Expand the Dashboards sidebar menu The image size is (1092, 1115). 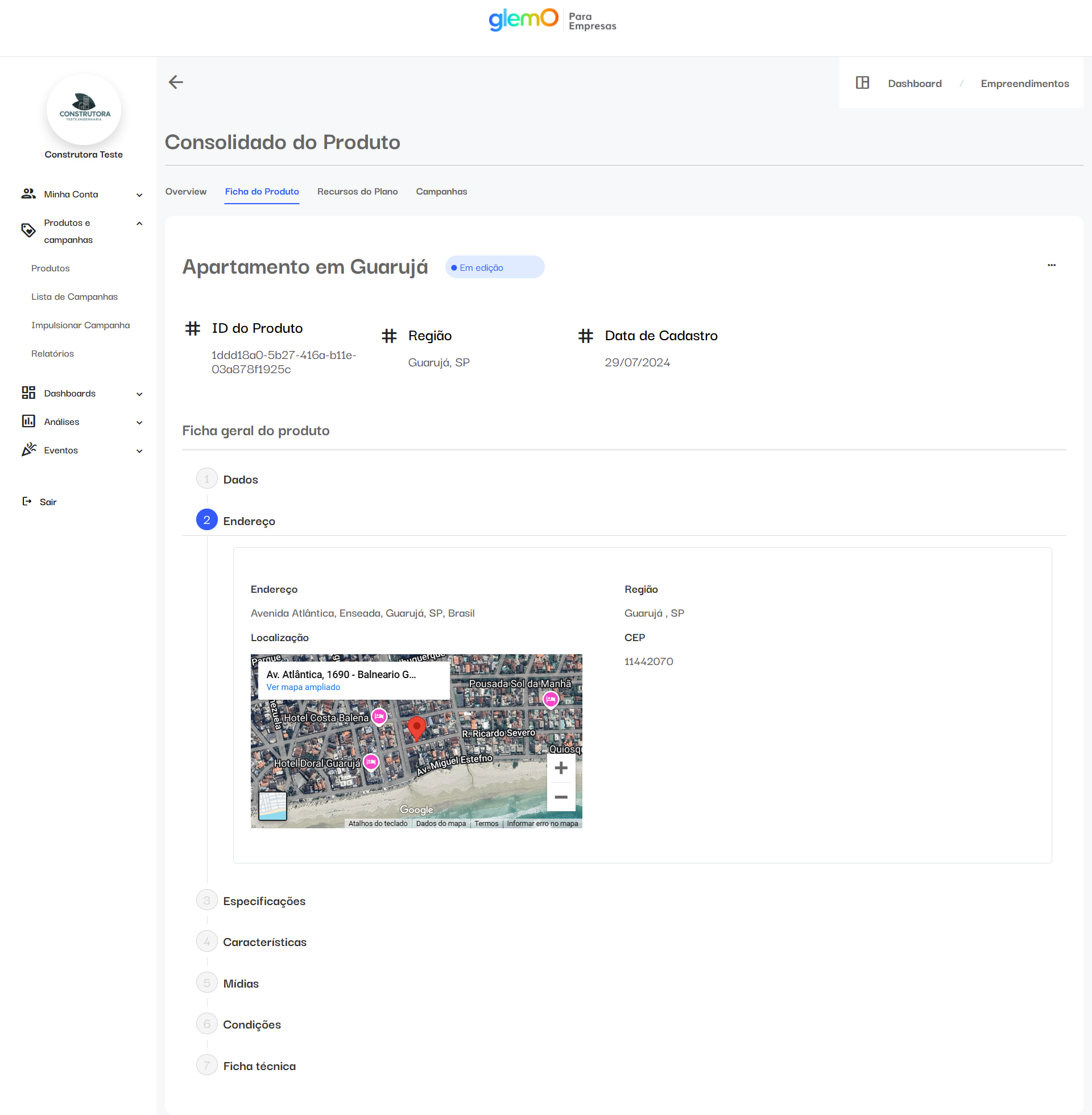point(139,394)
